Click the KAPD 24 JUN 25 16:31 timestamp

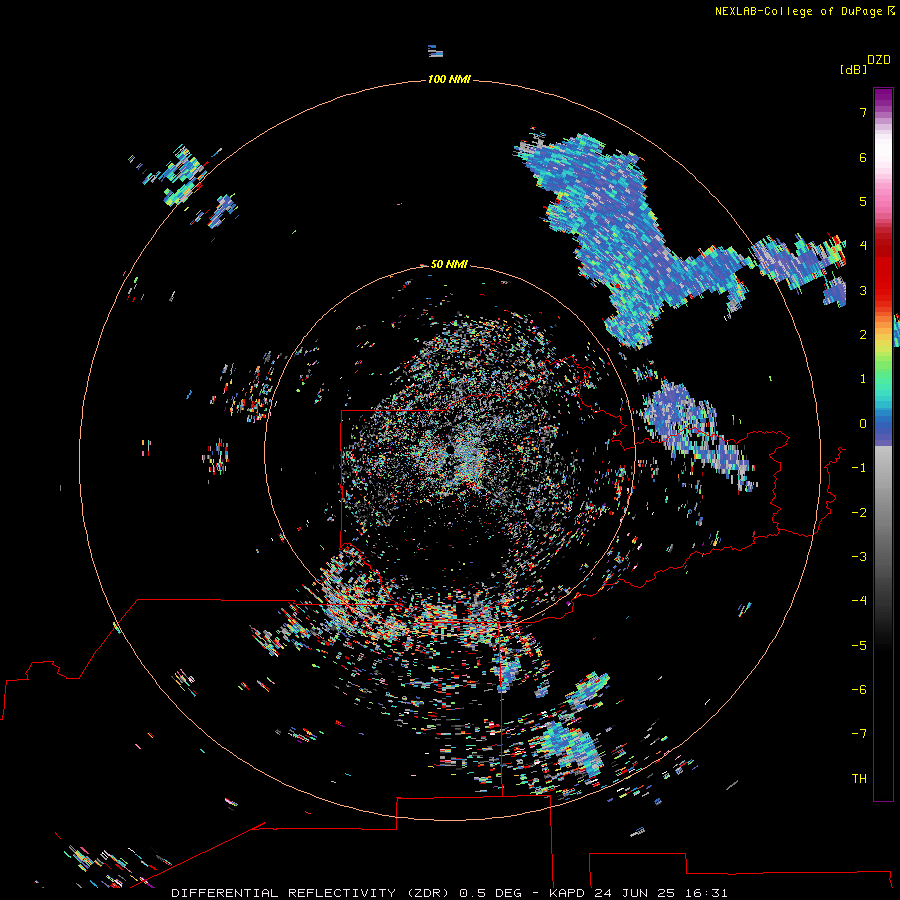point(638,893)
